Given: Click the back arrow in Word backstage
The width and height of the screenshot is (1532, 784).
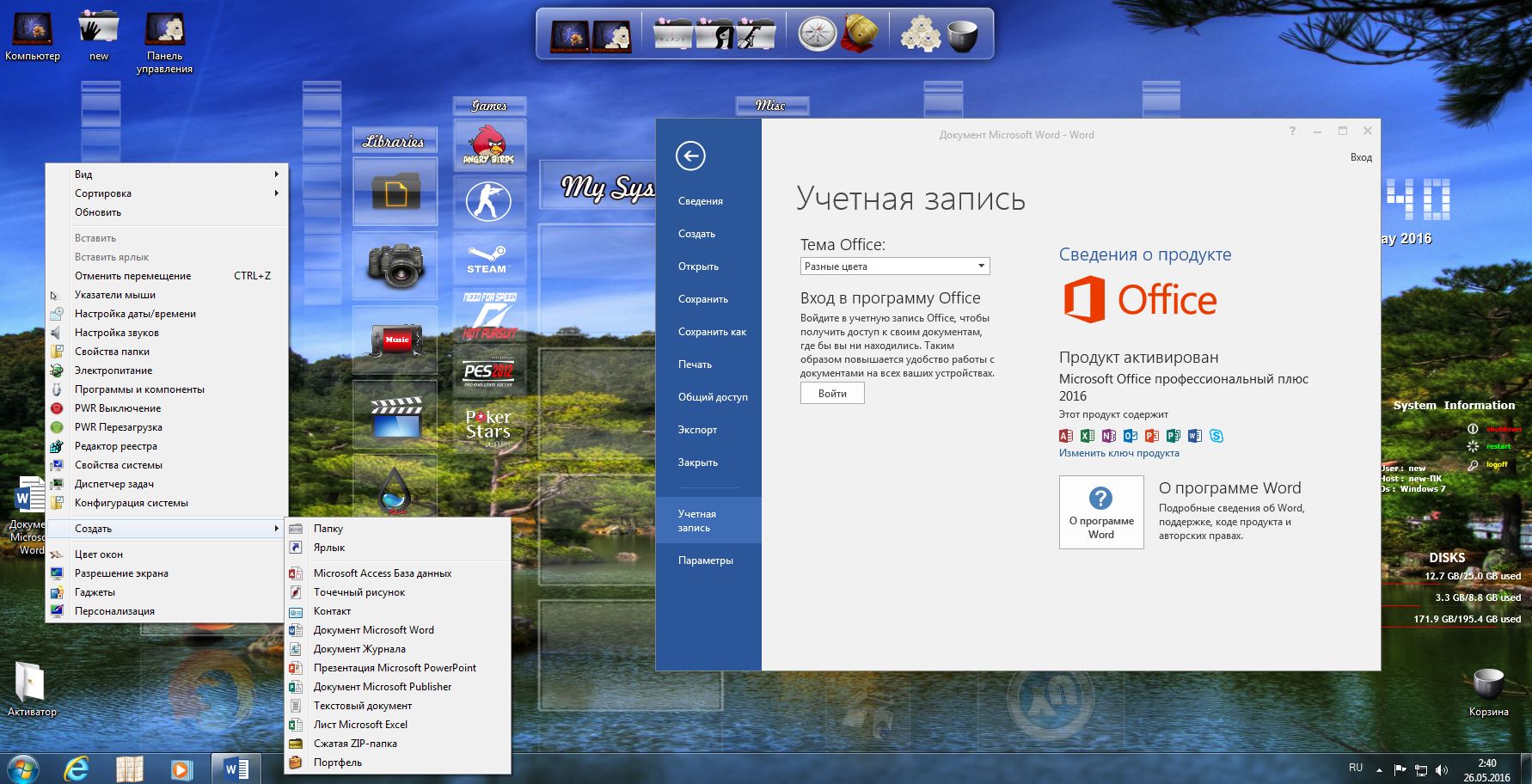Looking at the screenshot, I should point(690,156).
